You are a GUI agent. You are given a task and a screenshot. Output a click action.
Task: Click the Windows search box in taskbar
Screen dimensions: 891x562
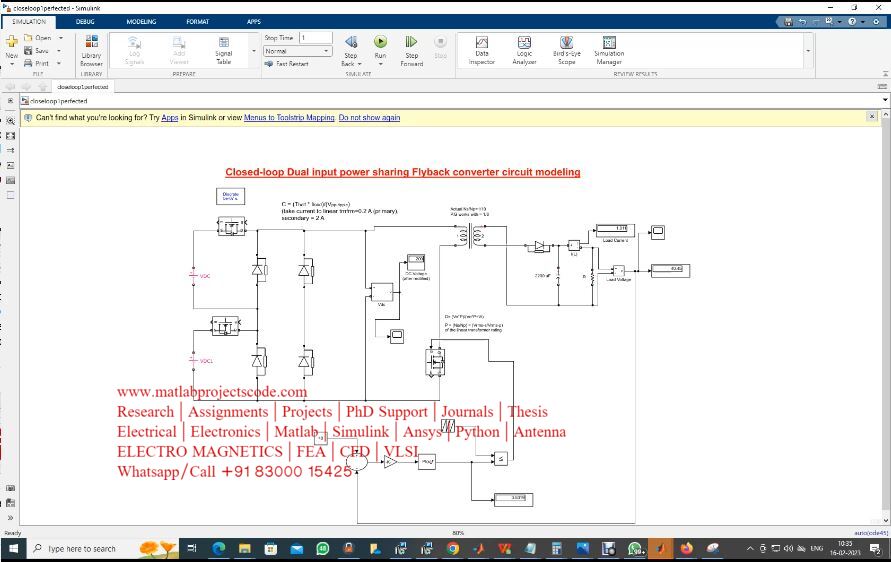[80, 549]
